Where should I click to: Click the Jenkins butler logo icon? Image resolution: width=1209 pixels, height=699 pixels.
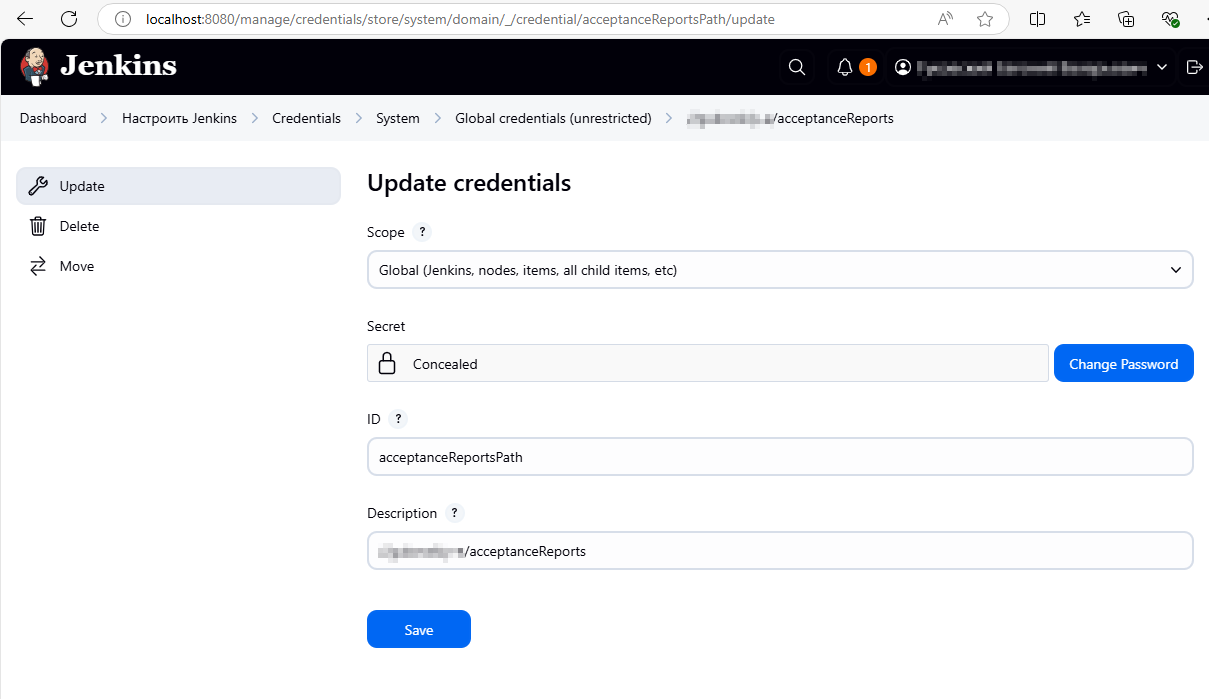pyautogui.click(x=35, y=67)
